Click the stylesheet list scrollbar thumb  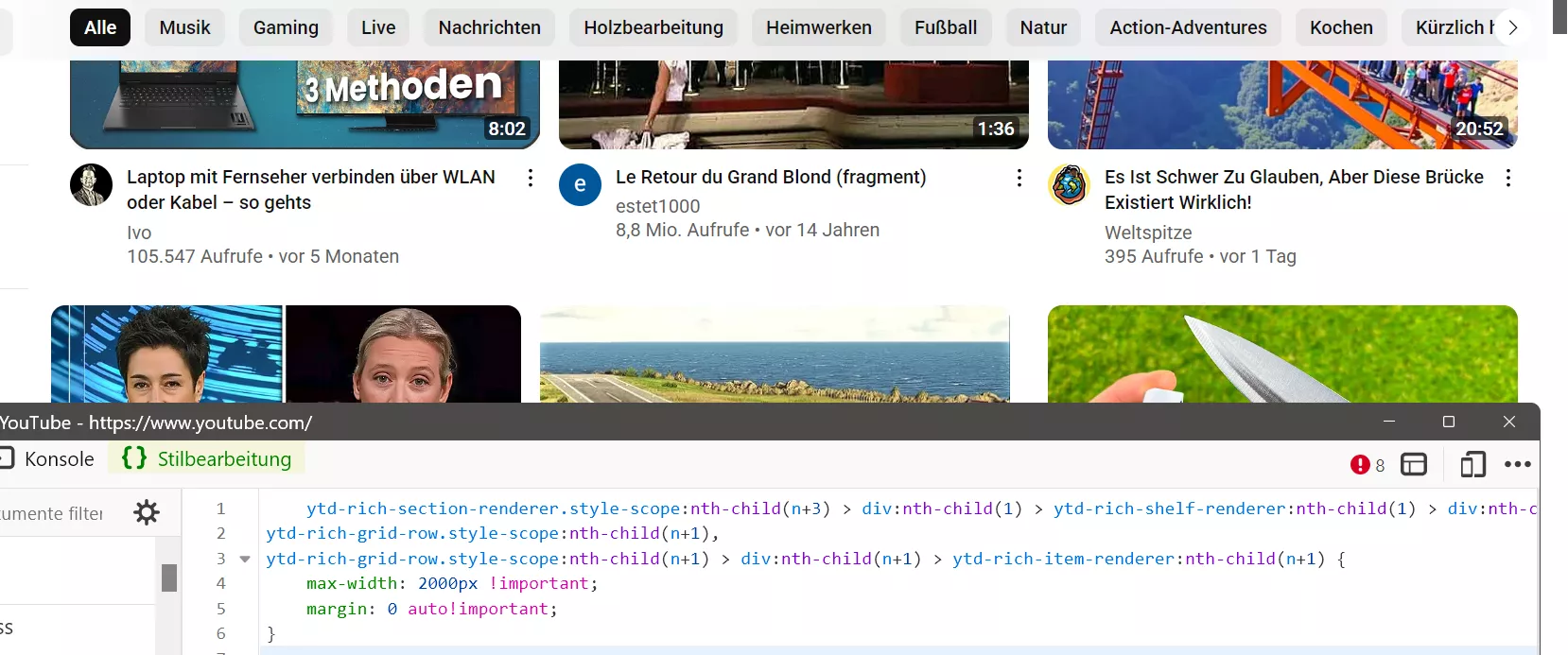coord(169,577)
